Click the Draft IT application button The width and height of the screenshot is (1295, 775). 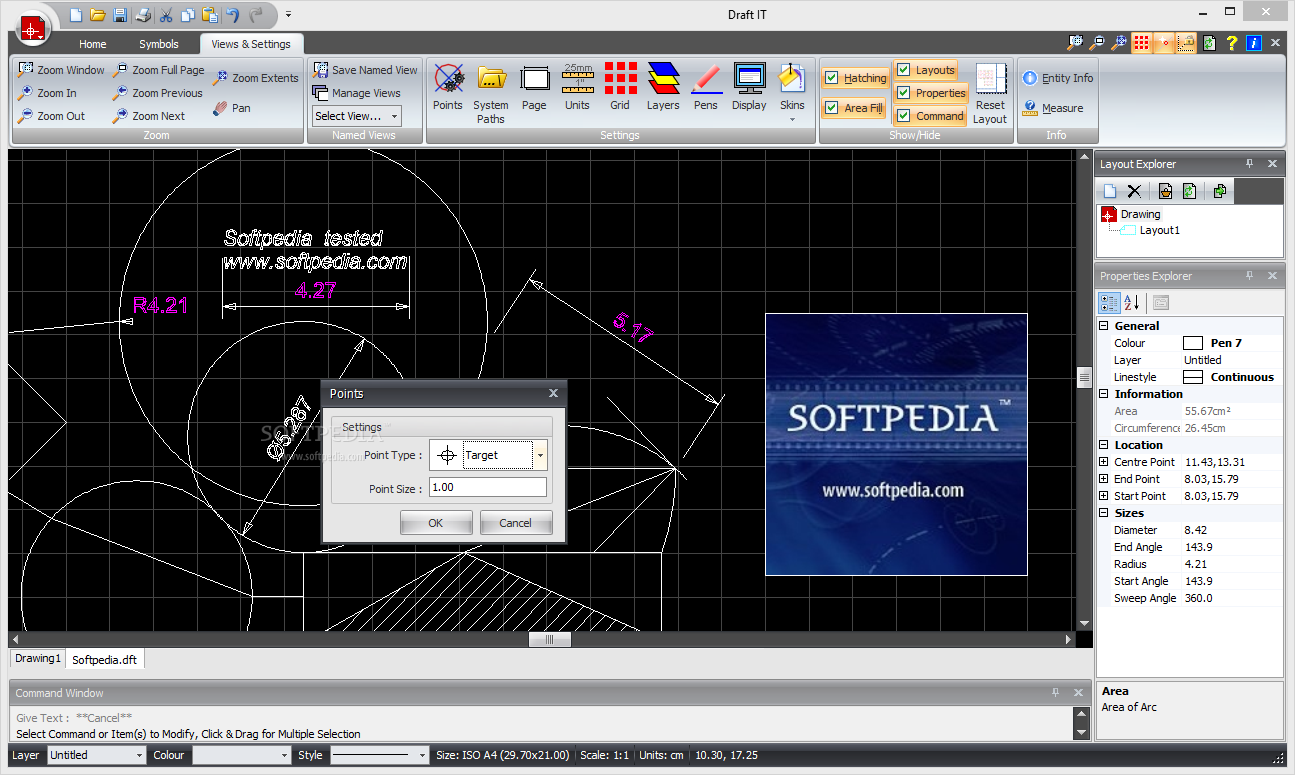pyautogui.click(x=32, y=27)
